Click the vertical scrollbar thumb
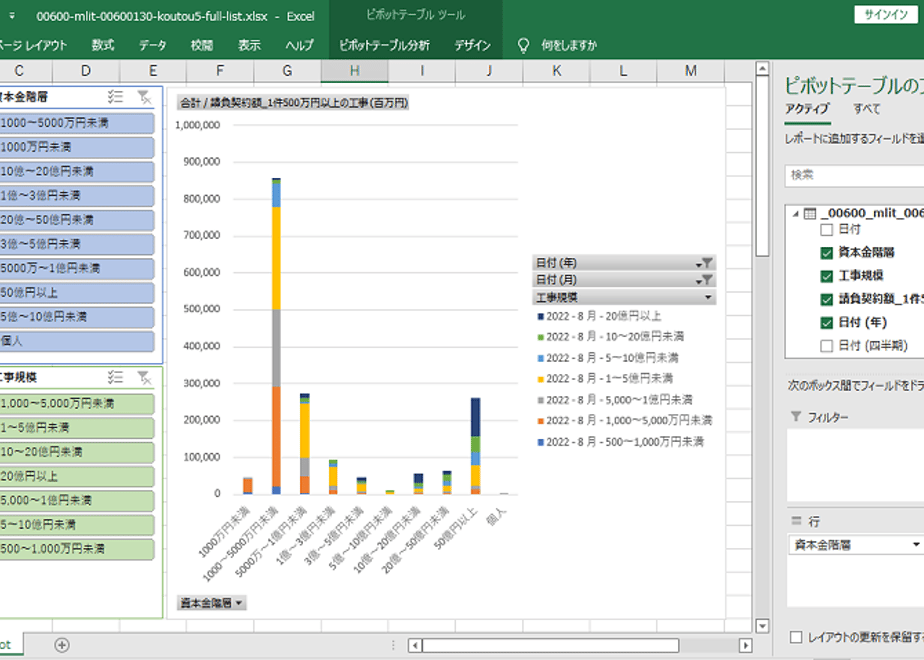This screenshot has width=924, height=660. [762, 166]
